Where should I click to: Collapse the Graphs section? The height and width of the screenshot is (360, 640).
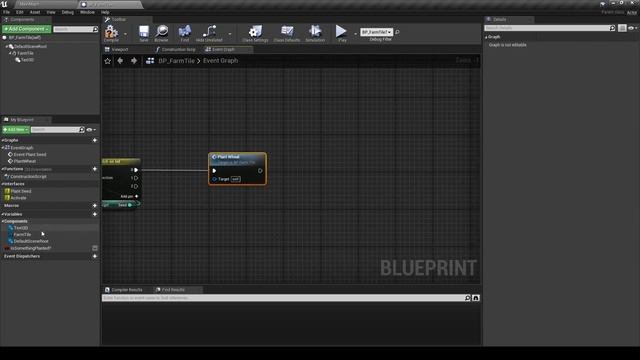[2, 140]
